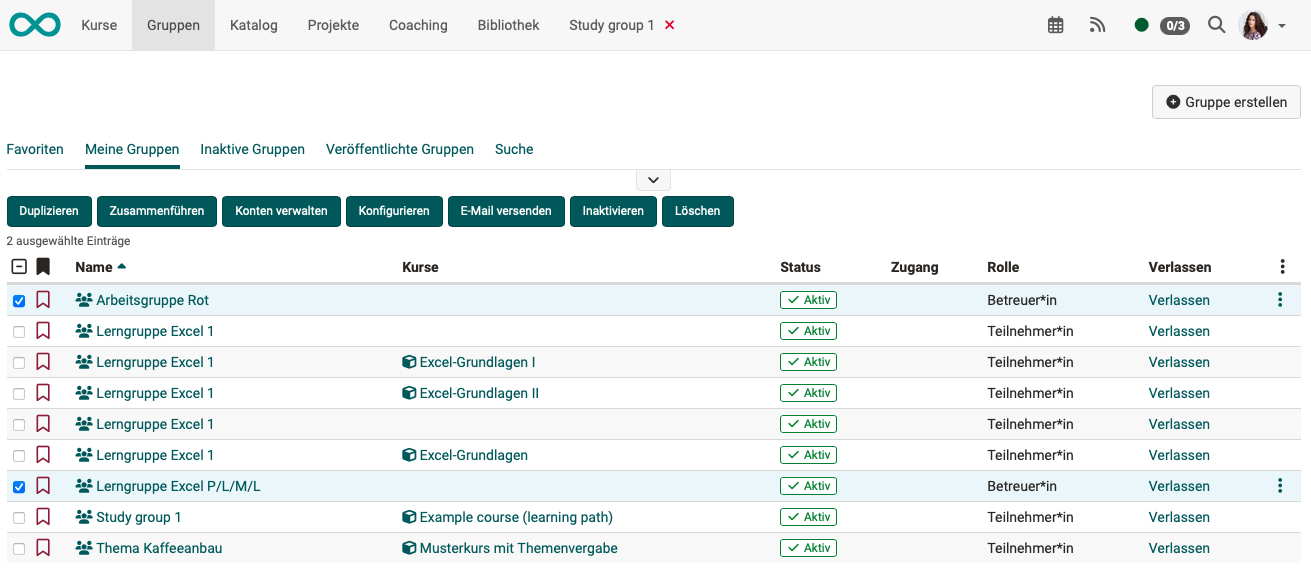
Task: Click the cube icon of Example course (learning path)
Action: coord(409,517)
